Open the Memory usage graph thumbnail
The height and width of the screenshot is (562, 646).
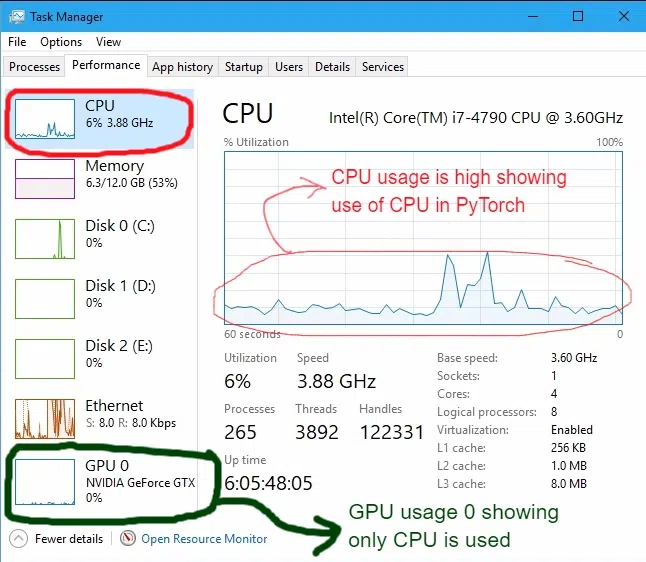click(x=45, y=179)
